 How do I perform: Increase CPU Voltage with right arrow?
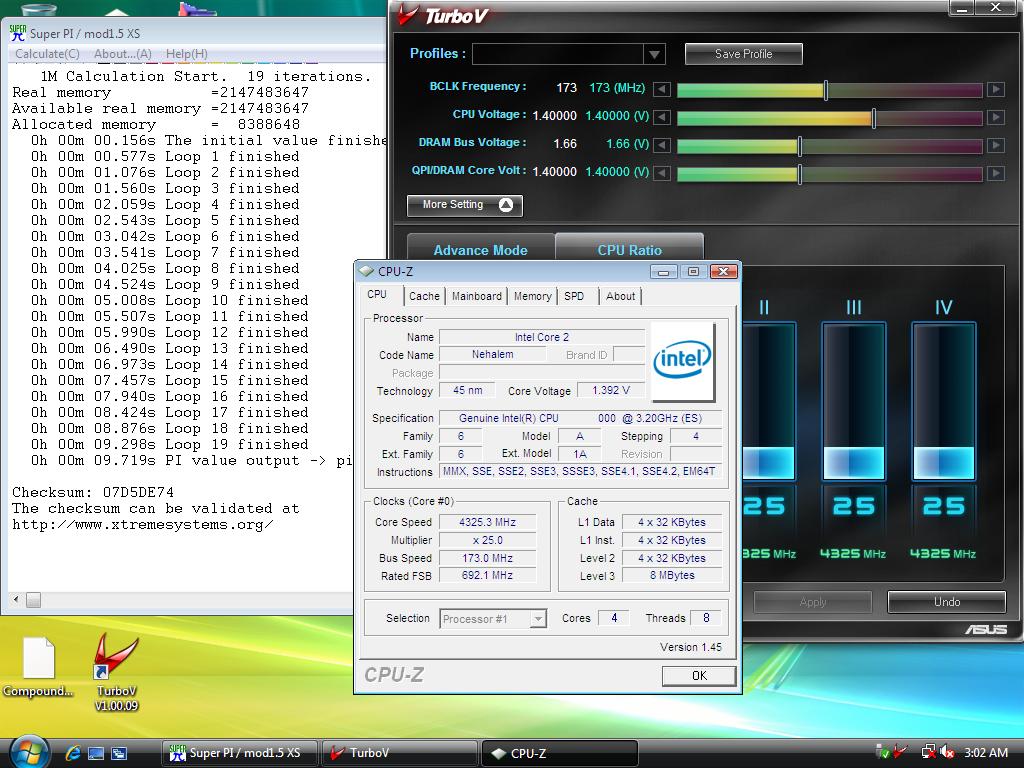(x=995, y=117)
